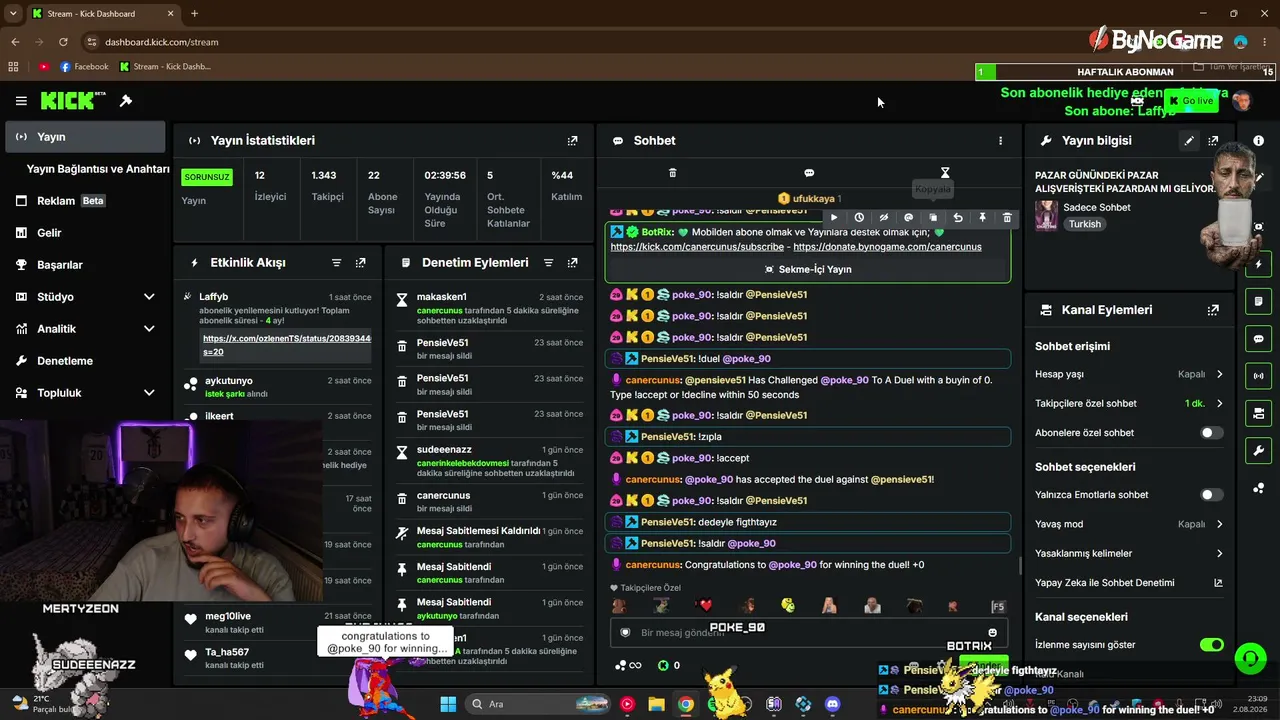Click the chat message input field
1280x720 pixels.
pos(808,632)
